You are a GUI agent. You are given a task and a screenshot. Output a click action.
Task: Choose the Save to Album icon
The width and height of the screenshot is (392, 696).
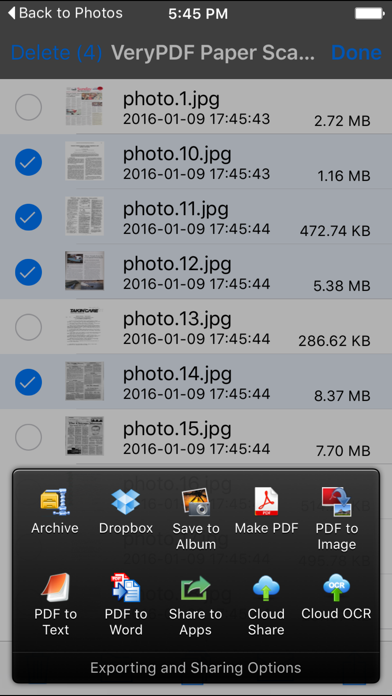[x=196, y=502]
